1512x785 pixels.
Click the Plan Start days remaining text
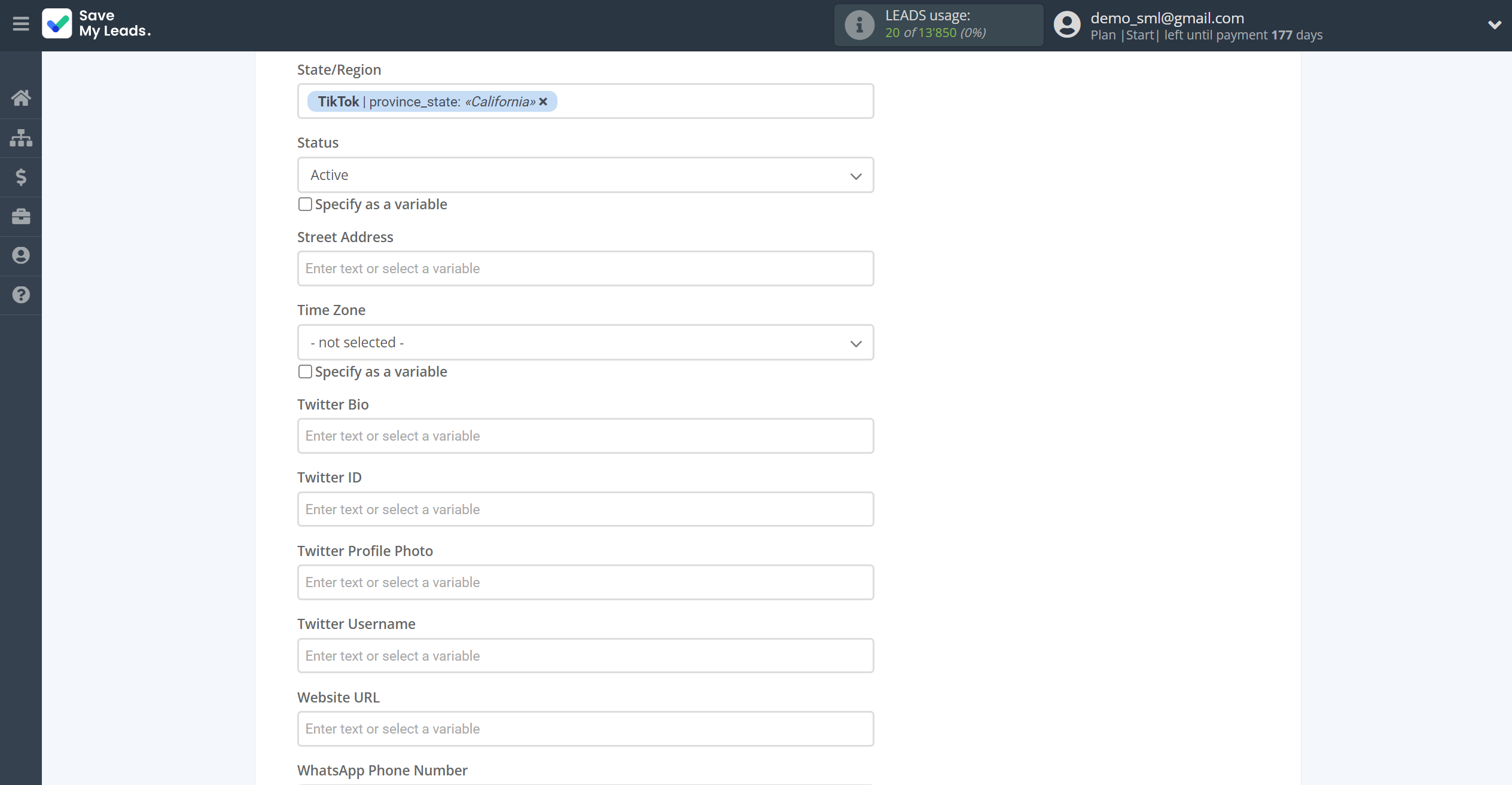click(x=1206, y=35)
